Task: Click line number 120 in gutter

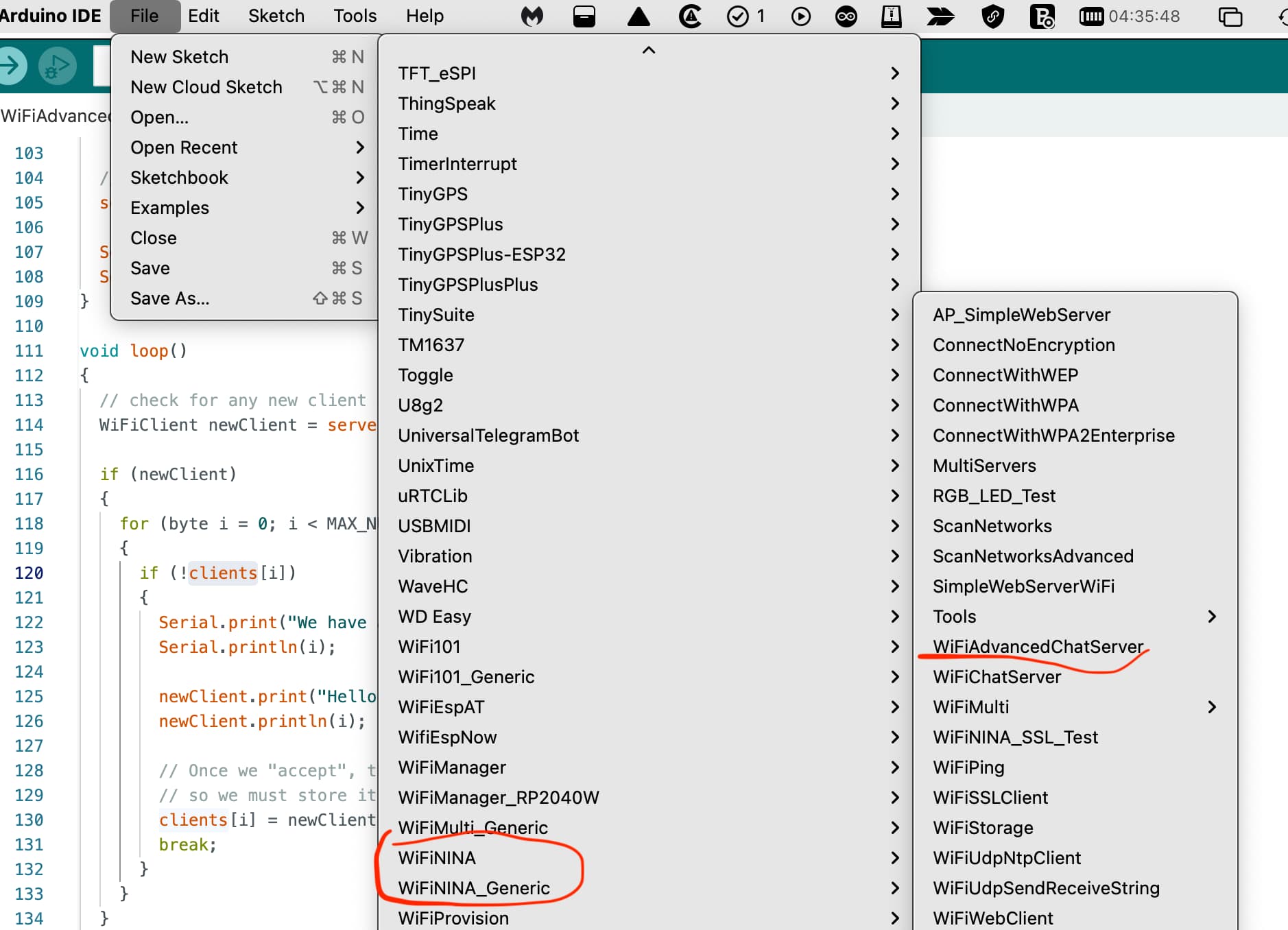Action: 29,573
